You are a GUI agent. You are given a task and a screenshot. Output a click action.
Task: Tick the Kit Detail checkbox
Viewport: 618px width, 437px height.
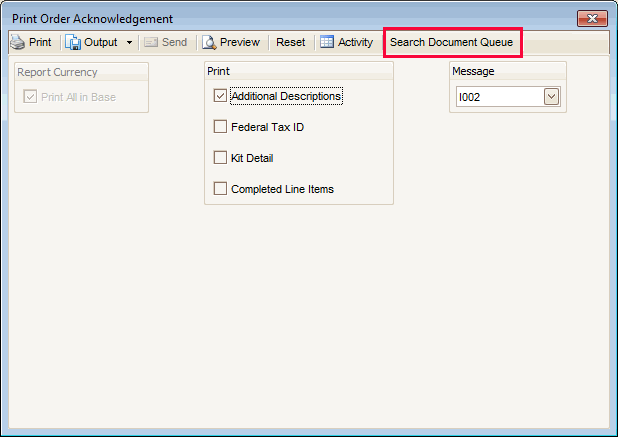pyautogui.click(x=220, y=158)
